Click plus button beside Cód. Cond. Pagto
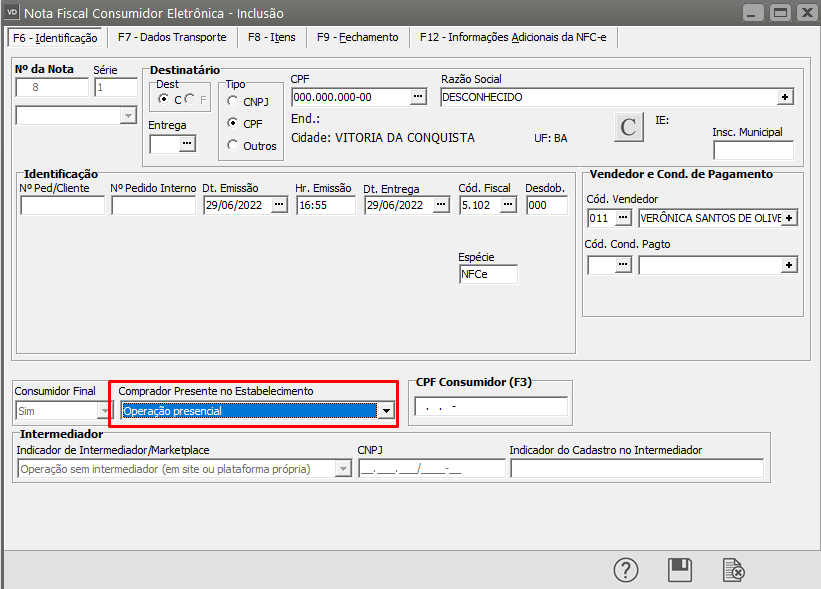This screenshot has width=821, height=589. 789,265
